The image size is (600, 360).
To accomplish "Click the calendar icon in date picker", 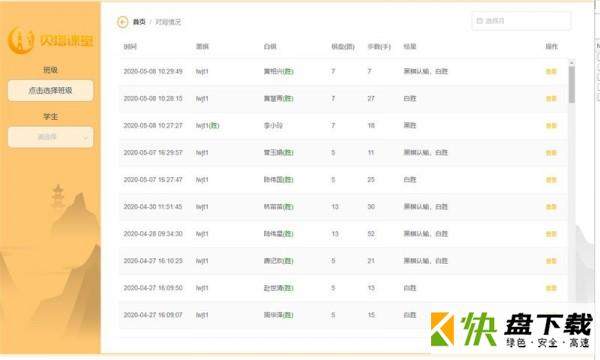I will click(x=479, y=21).
